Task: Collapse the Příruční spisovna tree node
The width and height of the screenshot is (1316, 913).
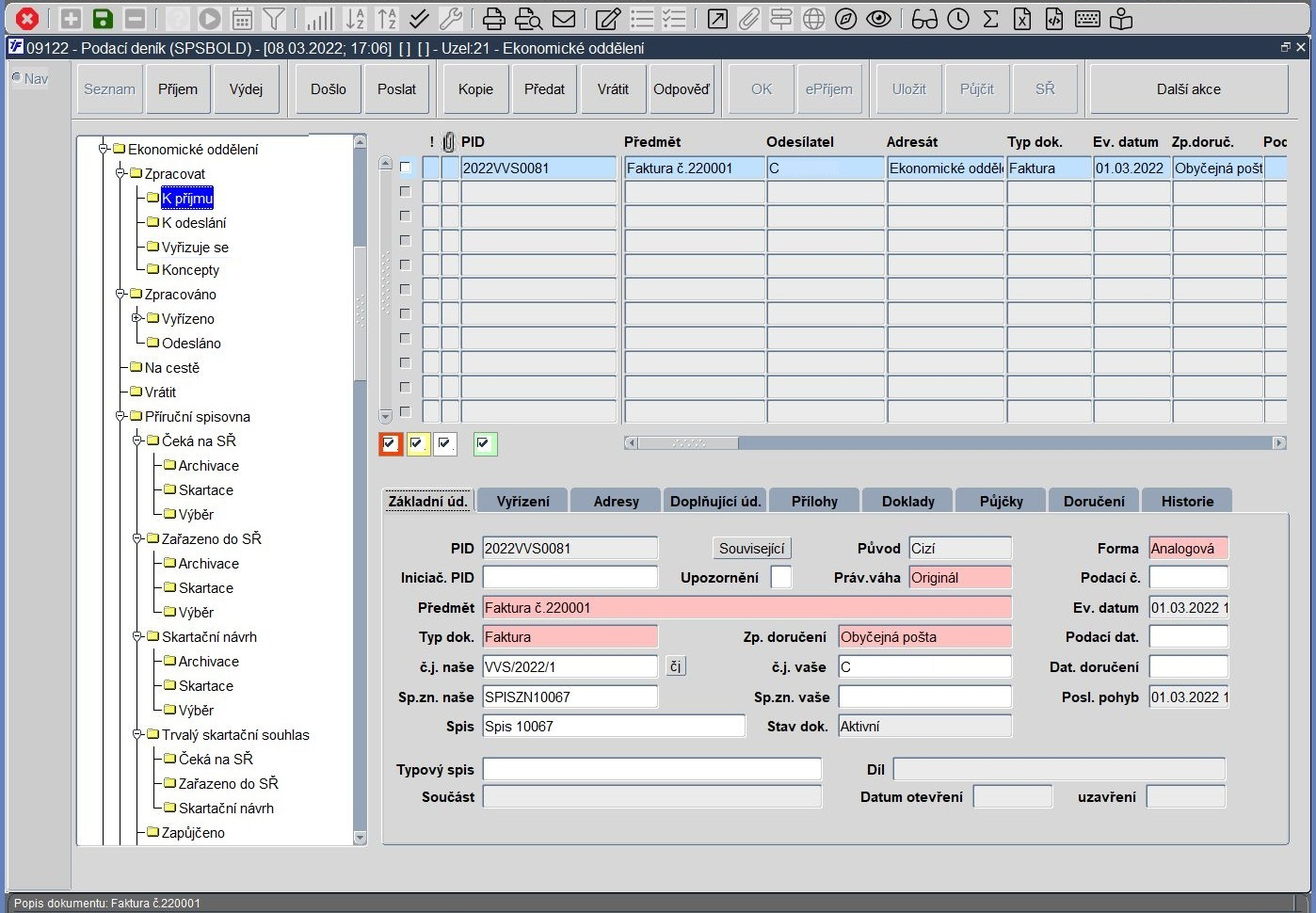Action: 120,416
